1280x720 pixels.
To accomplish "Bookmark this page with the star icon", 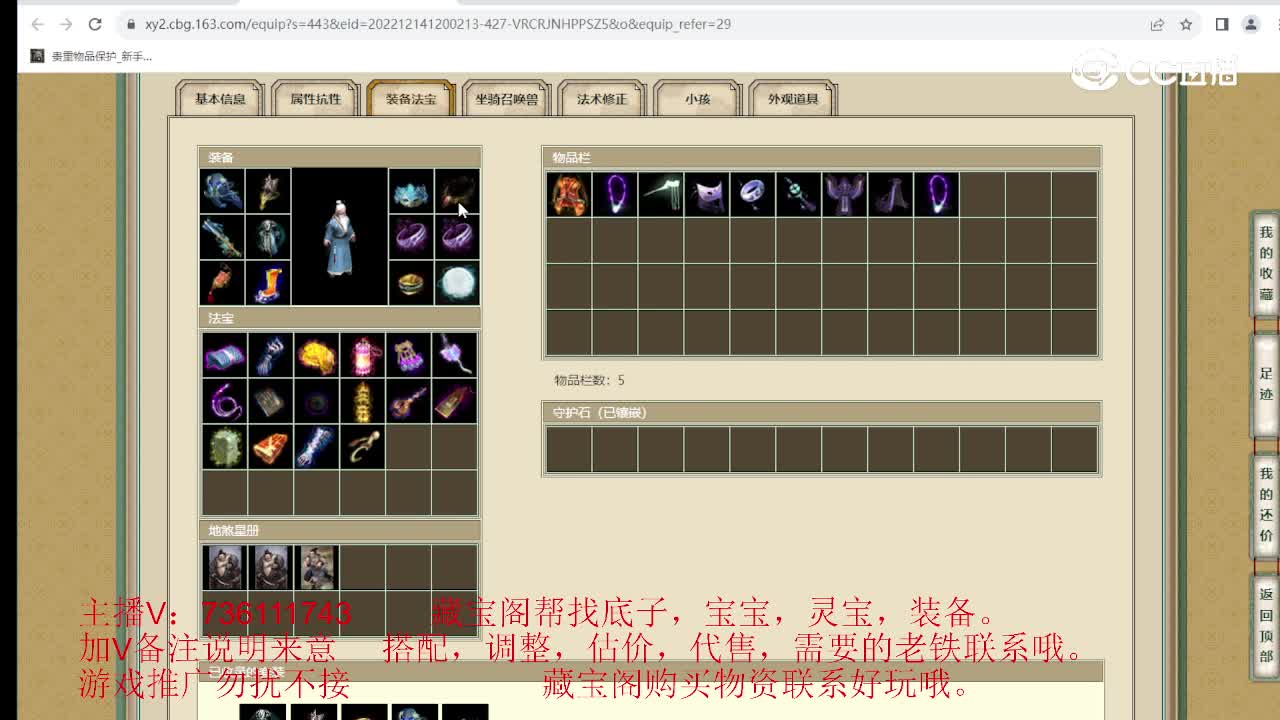I will (1186, 24).
